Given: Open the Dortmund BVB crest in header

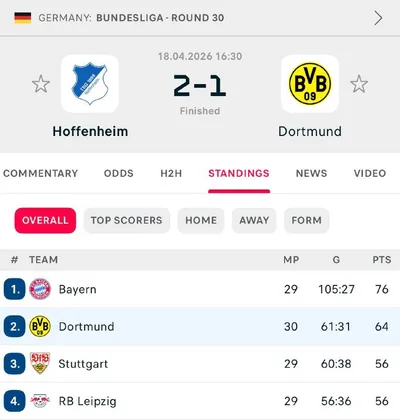Looking at the screenshot, I should tap(310, 84).
